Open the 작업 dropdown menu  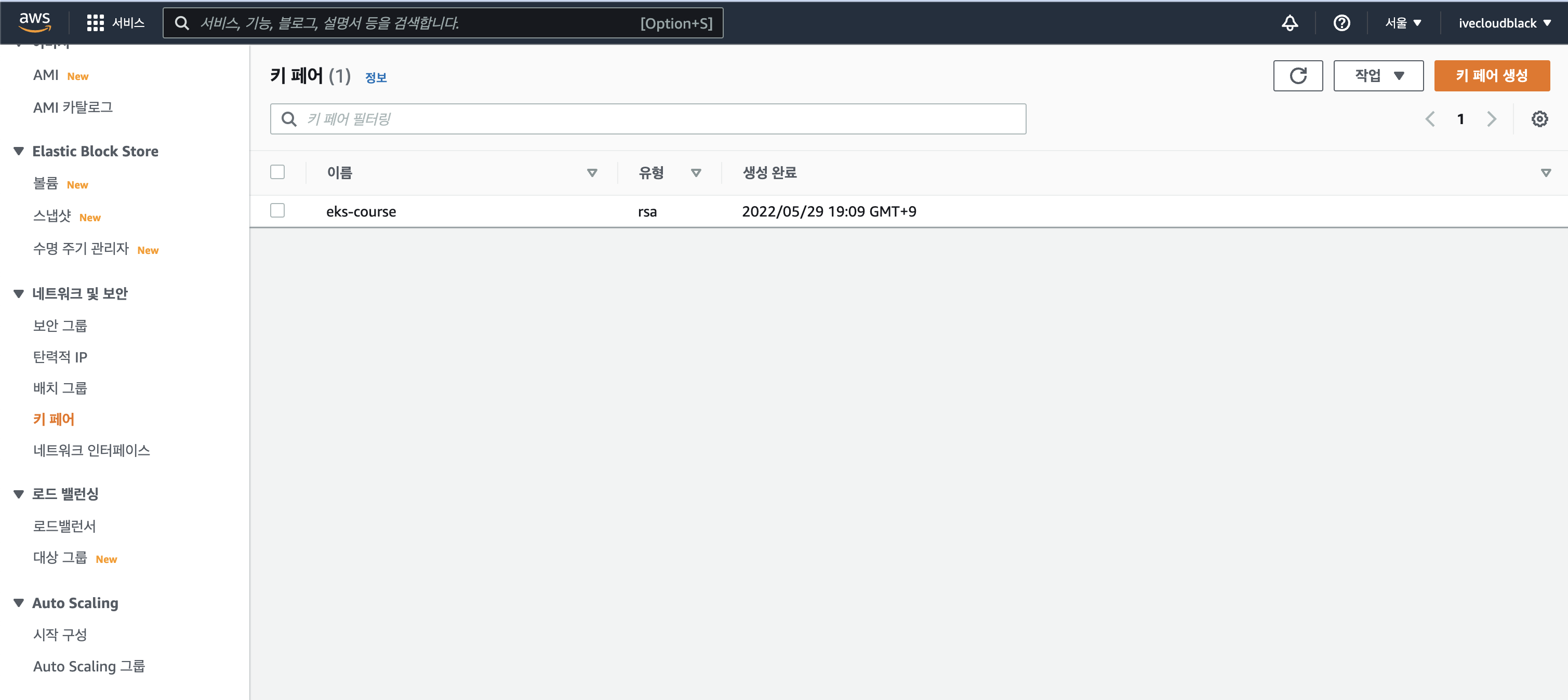click(1378, 75)
